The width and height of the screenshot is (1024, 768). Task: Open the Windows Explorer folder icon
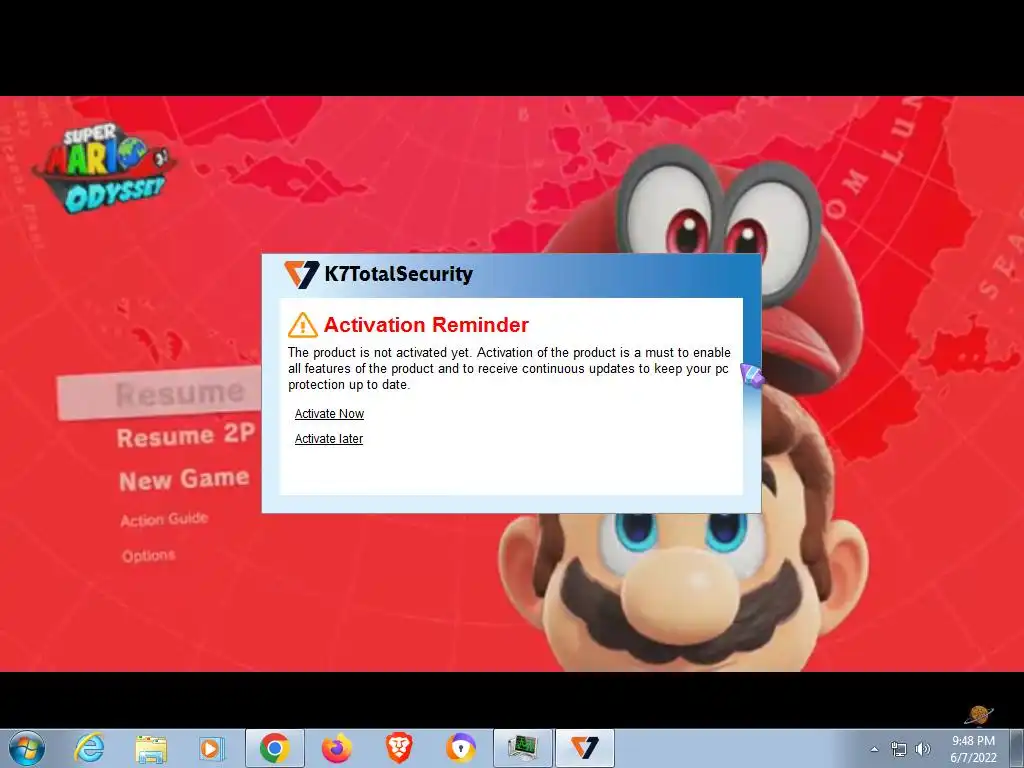[x=151, y=748]
